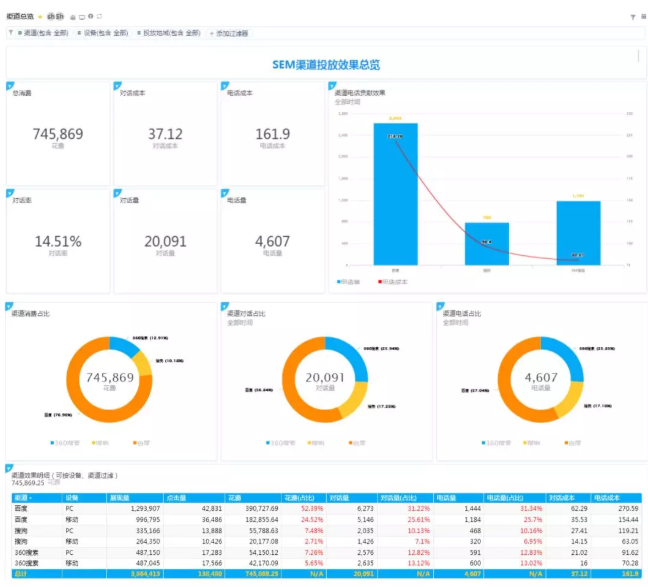Toggle 百度 legend in 渠道对话占比 chart
Image resolution: width=648 pixels, height=587 pixels.
point(358,442)
